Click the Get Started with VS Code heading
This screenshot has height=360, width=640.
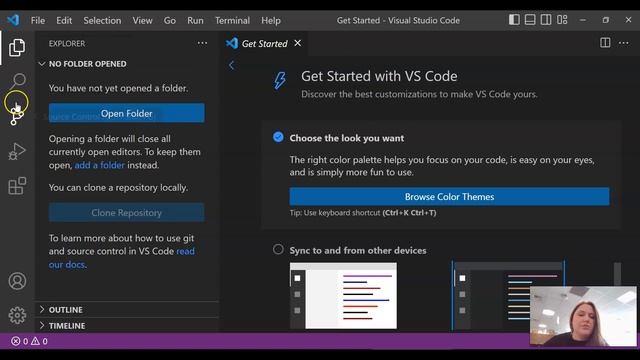(x=379, y=76)
